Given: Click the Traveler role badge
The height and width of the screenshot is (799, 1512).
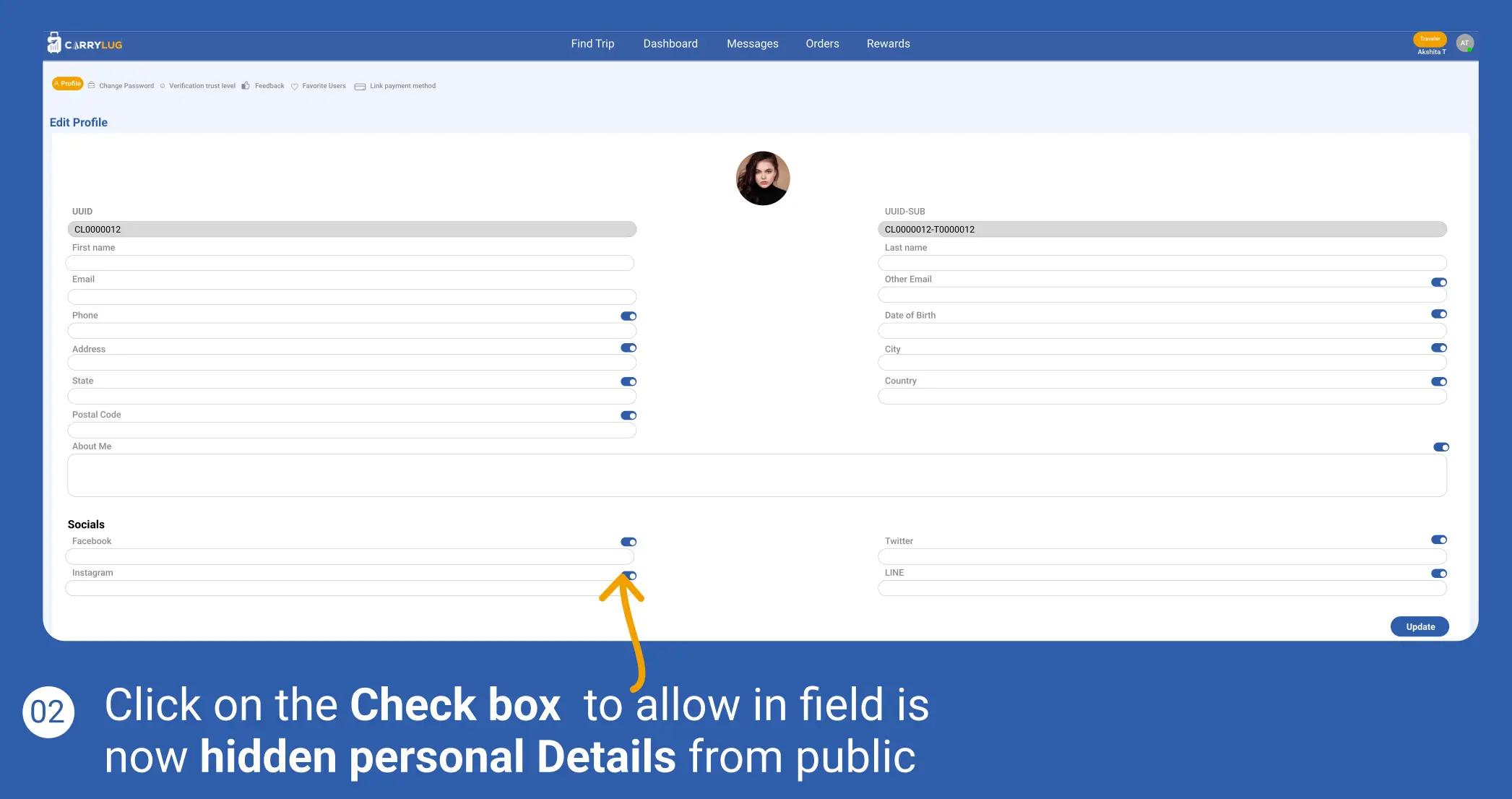Looking at the screenshot, I should pyautogui.click(x=1430, y=39).
